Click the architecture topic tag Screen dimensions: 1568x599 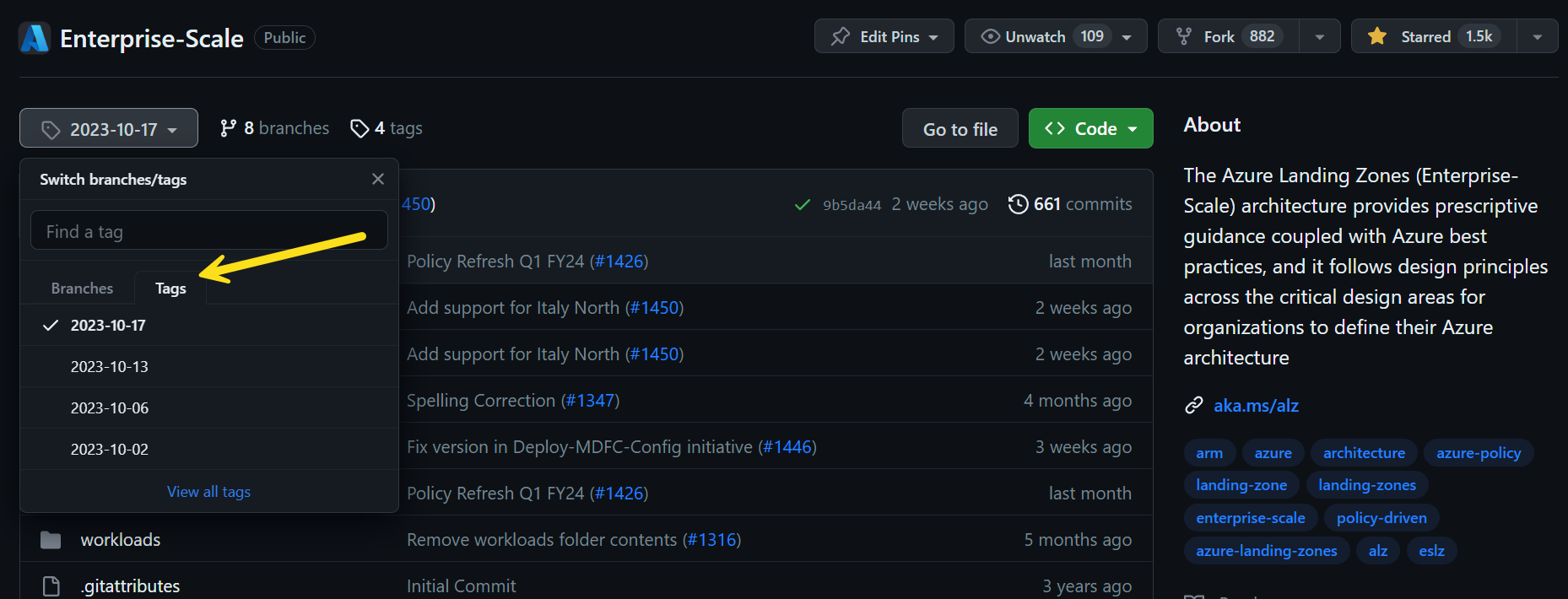(x=1364, y=453)
